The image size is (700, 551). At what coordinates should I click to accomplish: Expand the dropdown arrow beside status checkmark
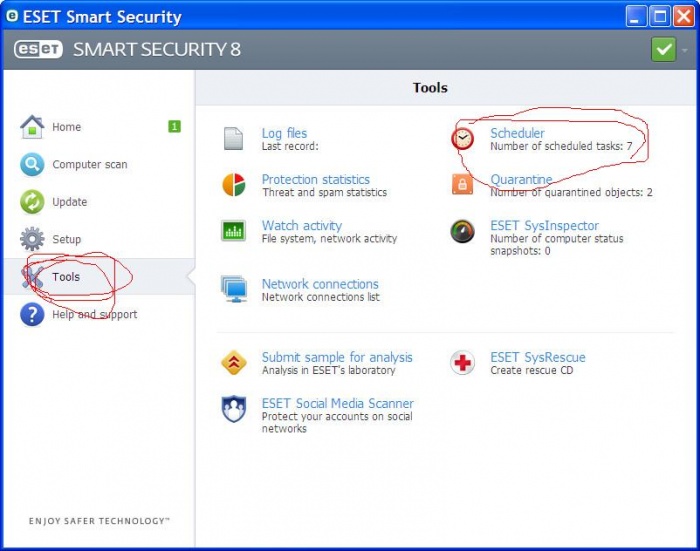click(x=685, y=49)
